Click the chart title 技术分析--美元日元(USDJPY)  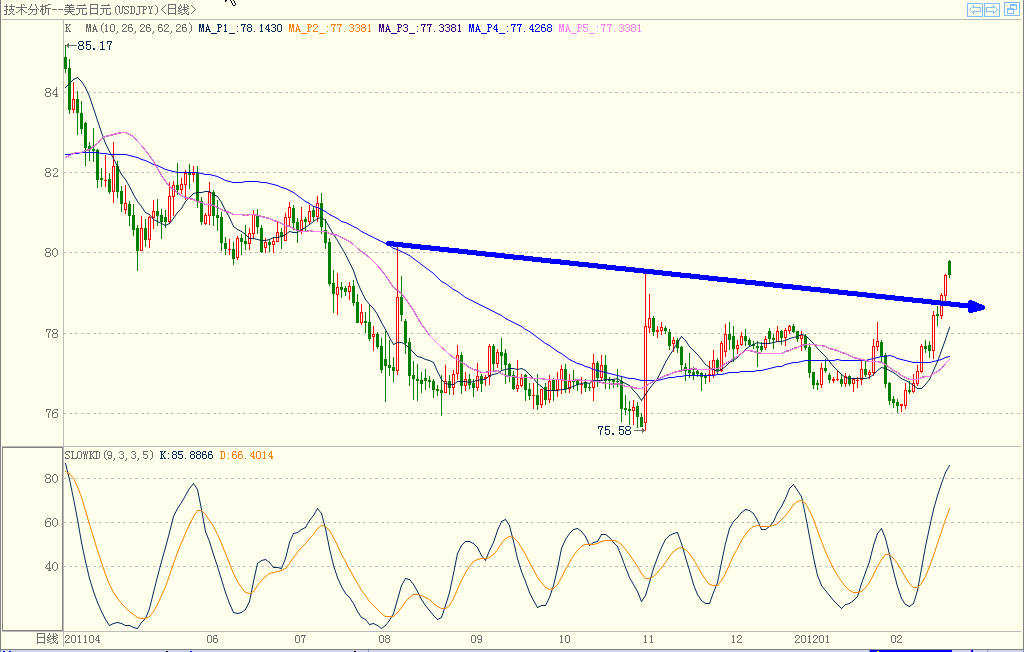(81, 9)
